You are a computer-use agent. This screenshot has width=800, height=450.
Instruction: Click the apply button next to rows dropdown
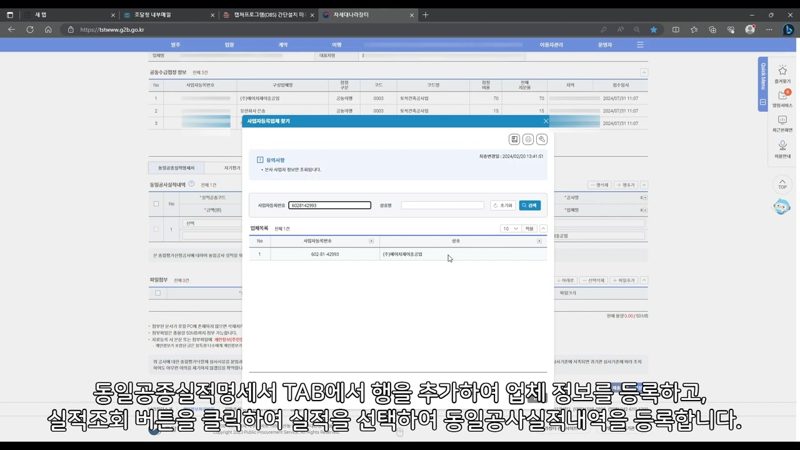click(529, 229)
